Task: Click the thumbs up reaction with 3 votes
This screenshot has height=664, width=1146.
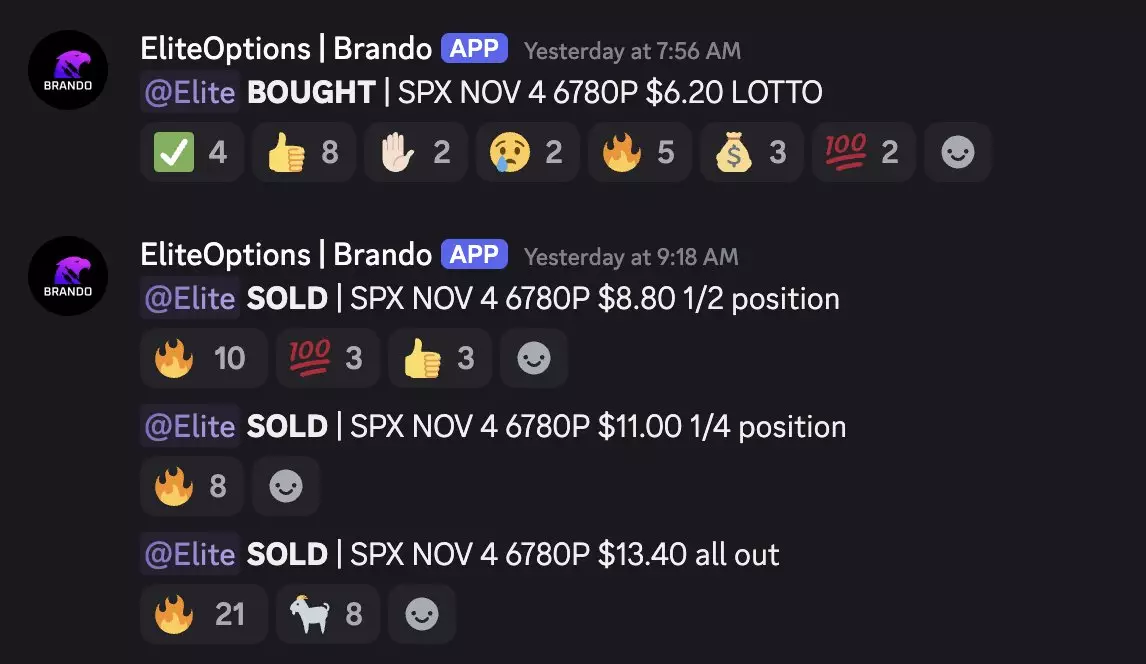Action: [x=438, y=358]
